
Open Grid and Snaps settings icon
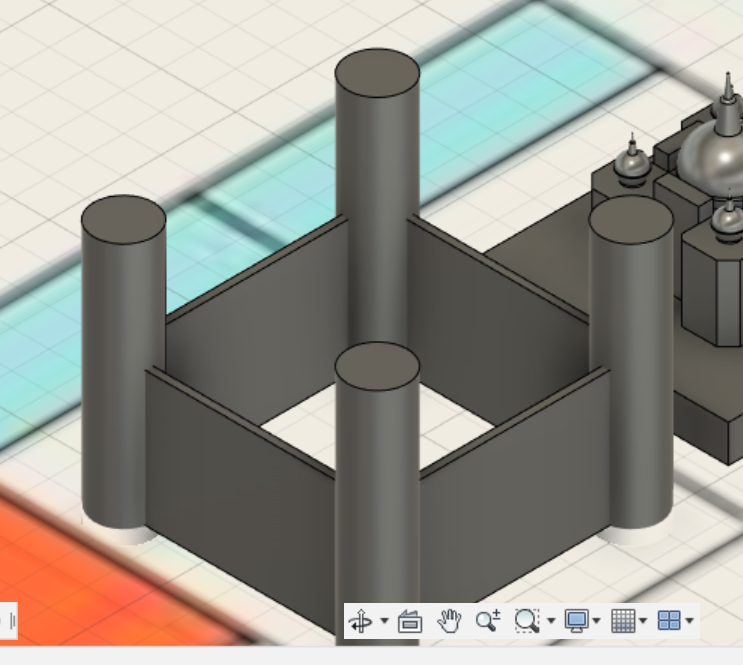(623, 620)
